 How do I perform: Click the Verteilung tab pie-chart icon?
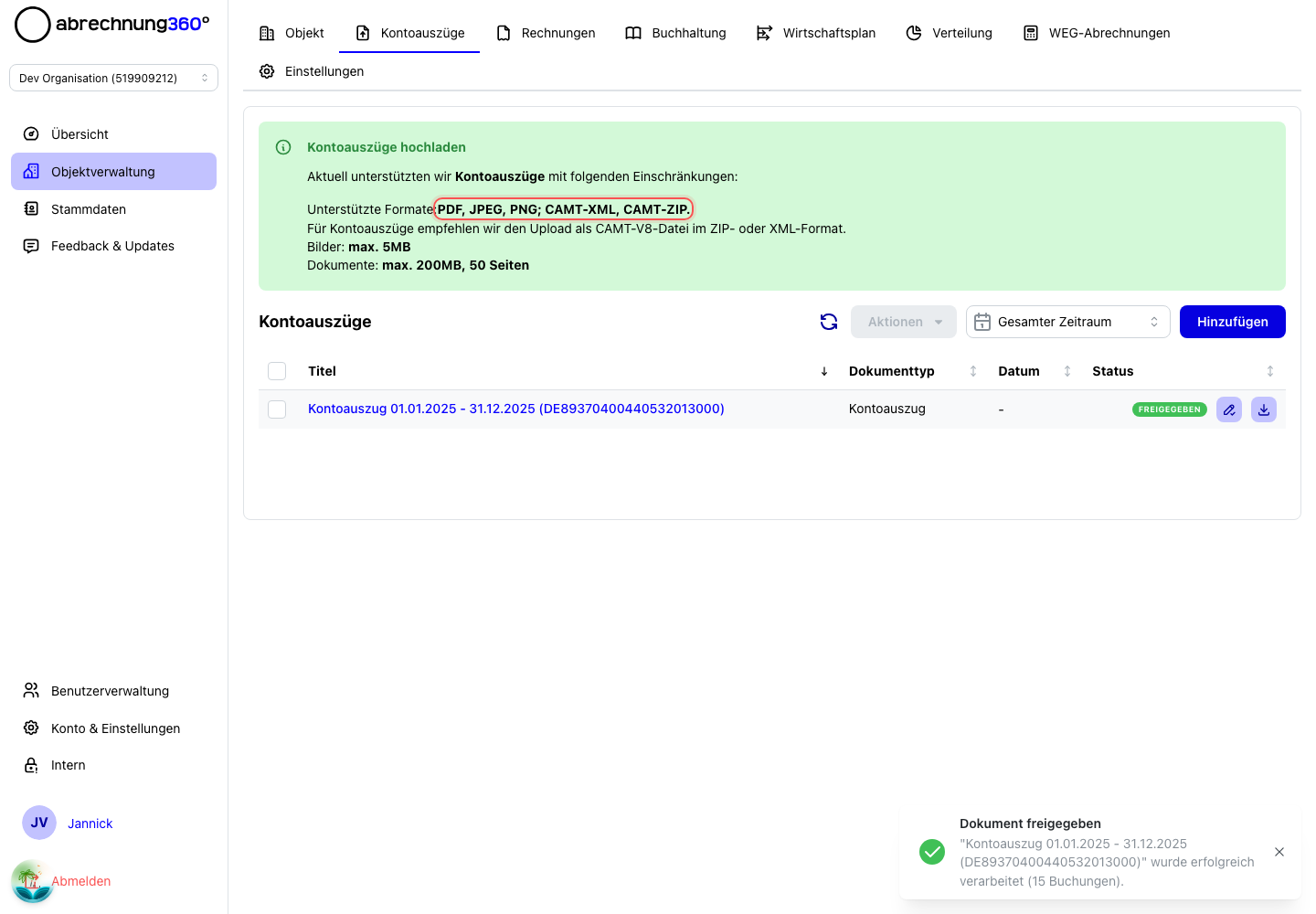(x=914, y=33)
